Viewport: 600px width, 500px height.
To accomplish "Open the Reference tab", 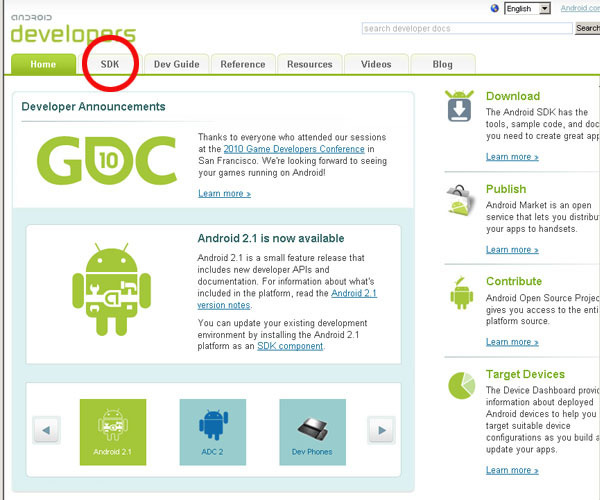I will point(243,64).
